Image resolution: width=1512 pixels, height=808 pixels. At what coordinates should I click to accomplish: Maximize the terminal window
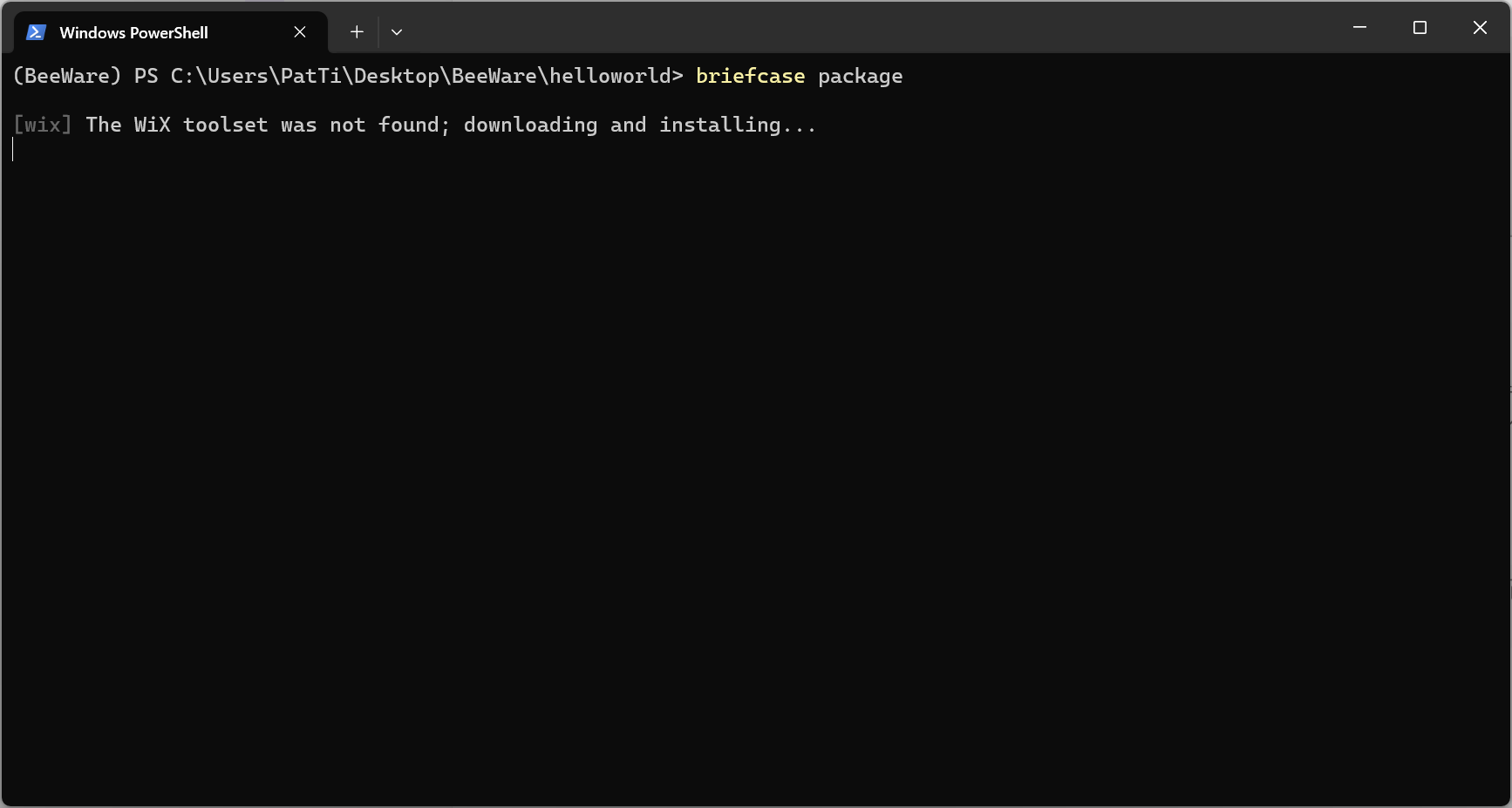click(x=1420, y=28)
